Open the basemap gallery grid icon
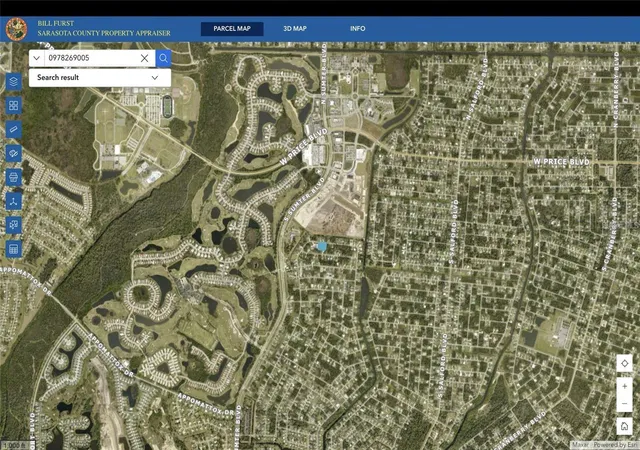 [13, 106]
